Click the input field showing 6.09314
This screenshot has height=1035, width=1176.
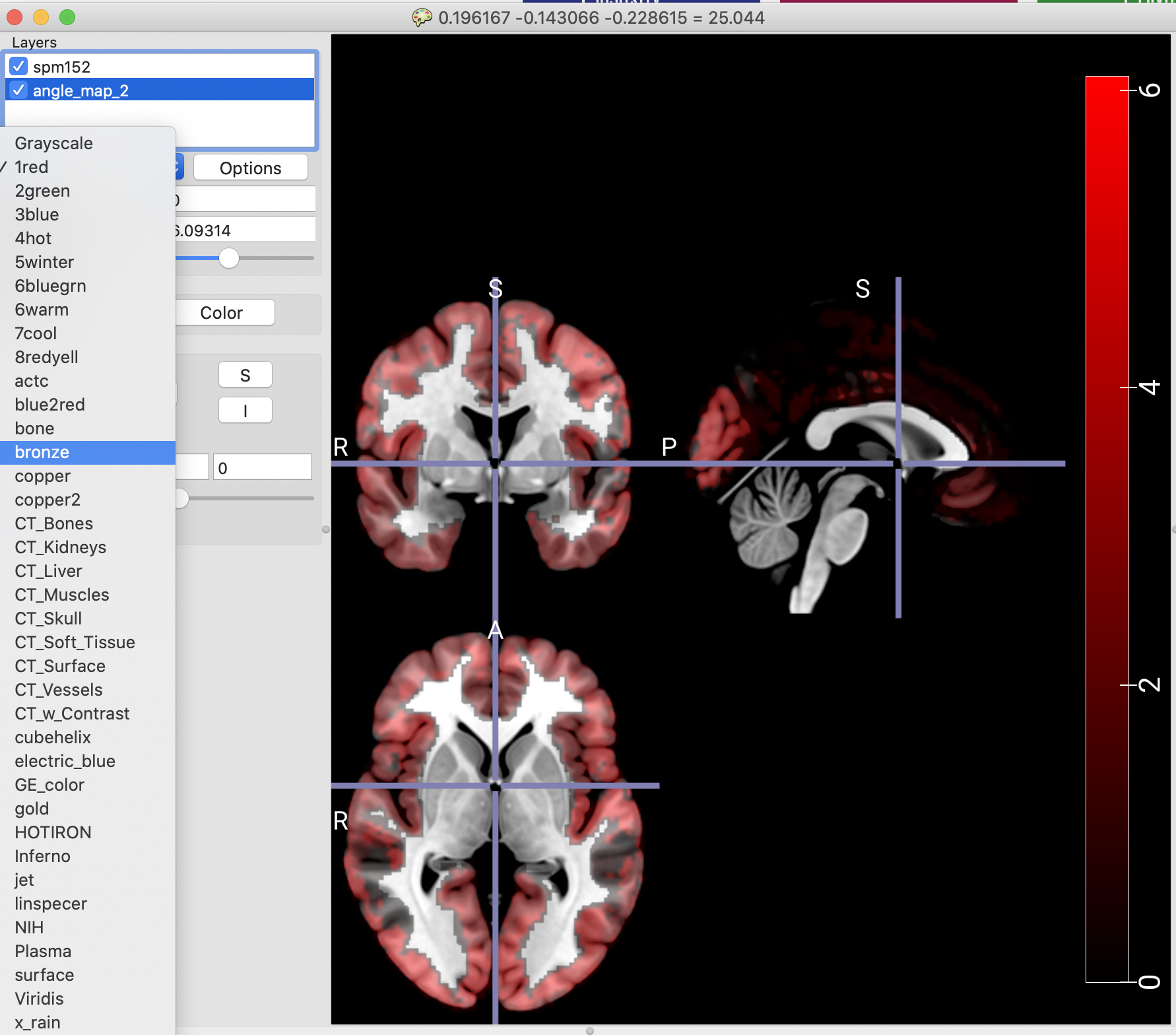pyautogui.click(x=245, y=230)
